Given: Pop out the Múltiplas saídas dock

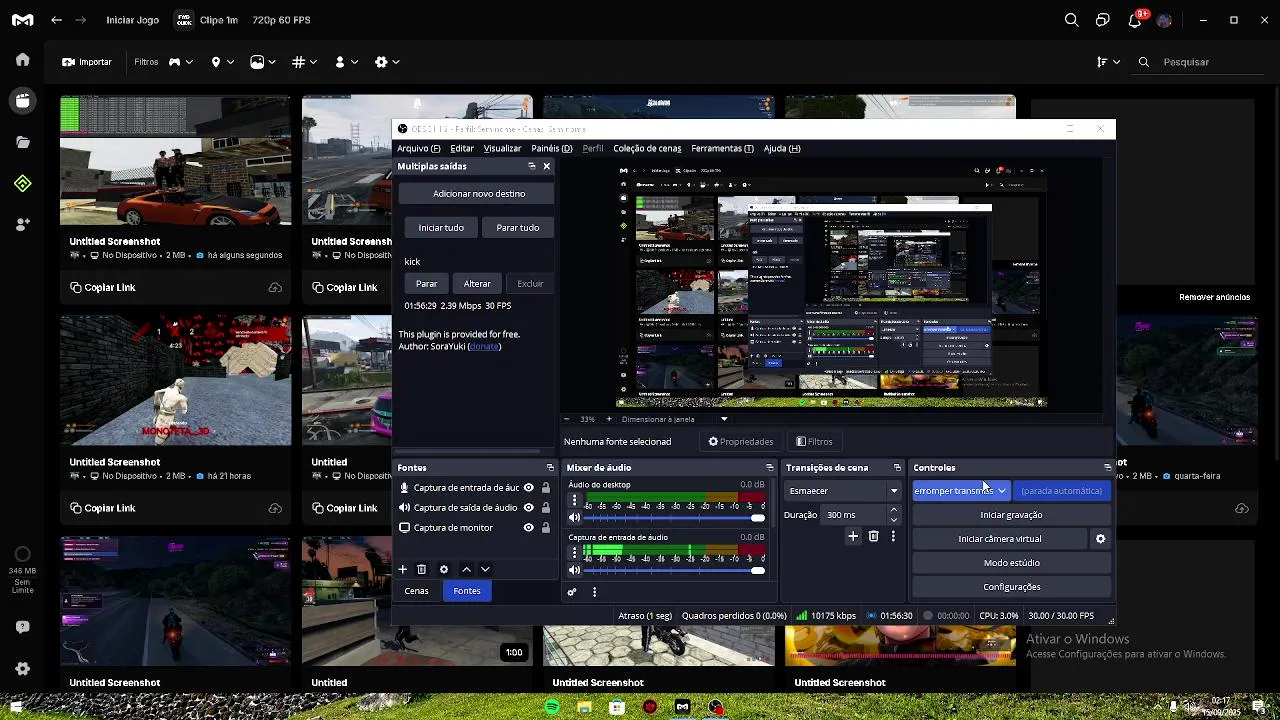Looking at the screenshot, I should pos(532,166).
